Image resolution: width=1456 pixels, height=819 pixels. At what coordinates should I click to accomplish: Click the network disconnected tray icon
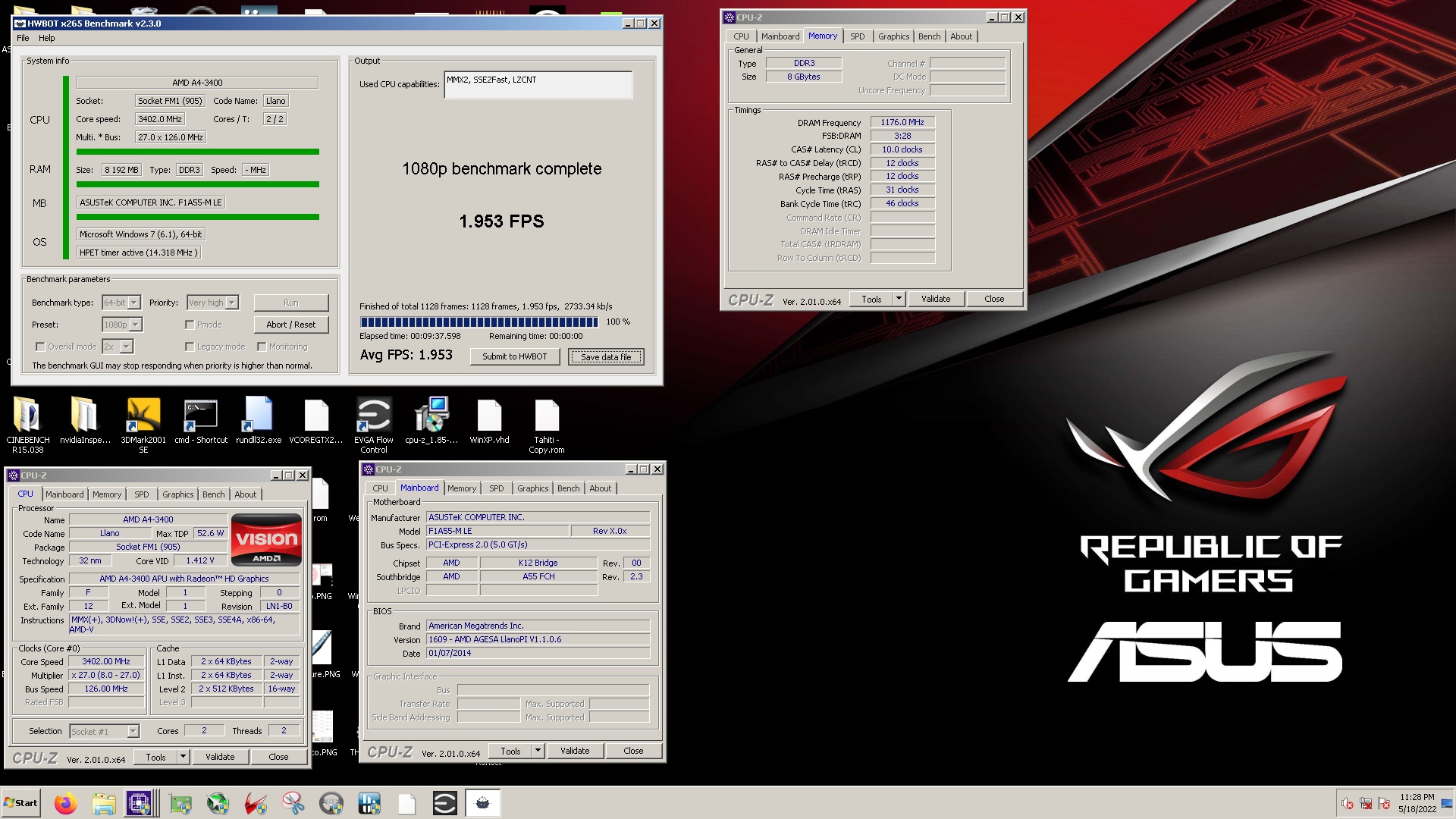1366,804
